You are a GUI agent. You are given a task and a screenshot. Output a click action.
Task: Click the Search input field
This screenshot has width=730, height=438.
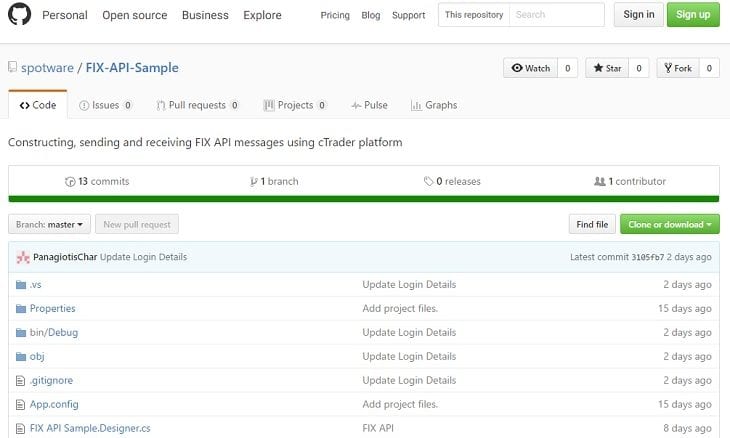pyautogui.click(x=557, y=14)
